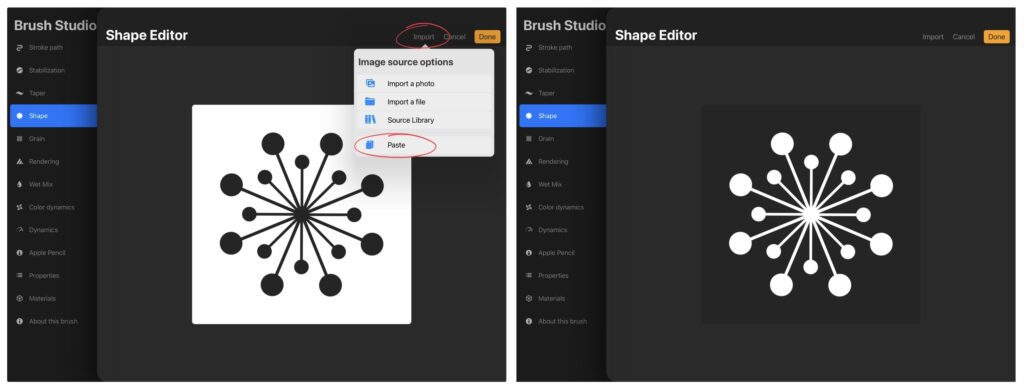This screenshot has height=389, width=1024.
Task: Click Cancel in the left Shape Editor
Action: tap(455, 37)
